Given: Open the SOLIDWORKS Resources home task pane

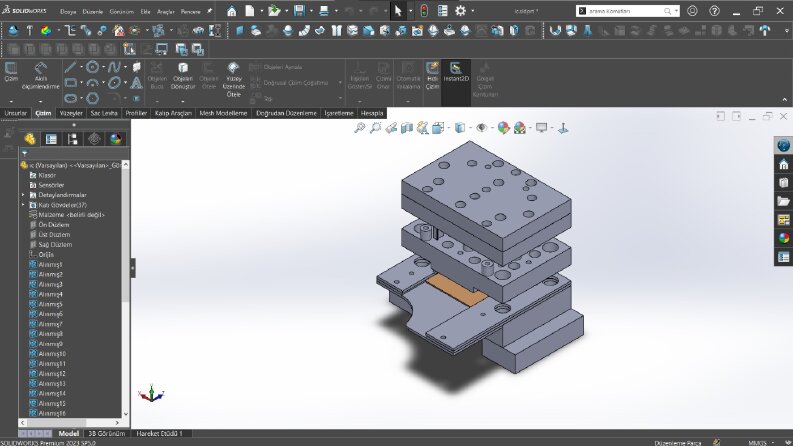Looking at the screenshot, I should (783, 164).
